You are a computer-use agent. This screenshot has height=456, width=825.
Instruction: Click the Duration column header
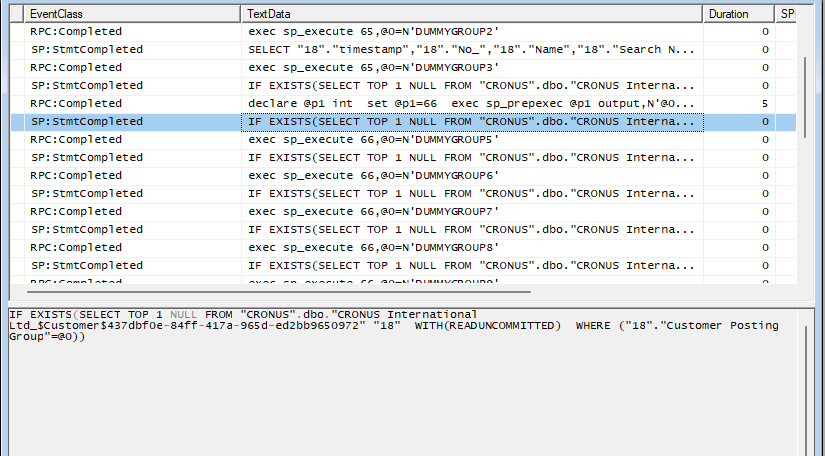pos(739,14)
